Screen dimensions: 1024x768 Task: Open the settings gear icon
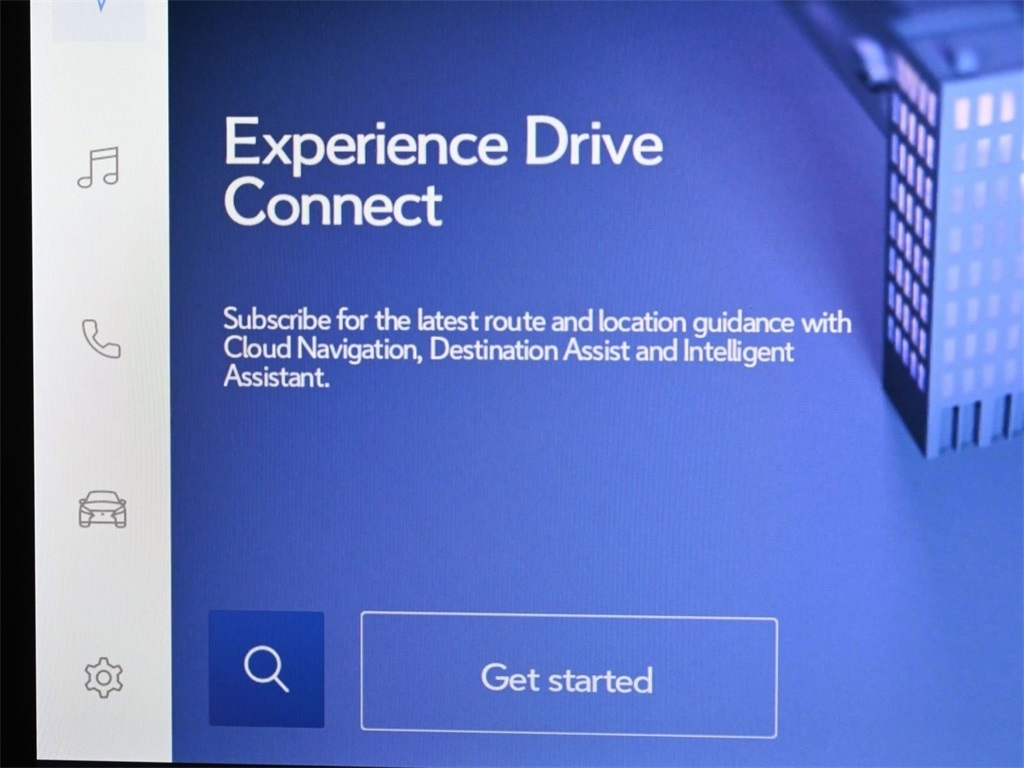coord(104,678)
